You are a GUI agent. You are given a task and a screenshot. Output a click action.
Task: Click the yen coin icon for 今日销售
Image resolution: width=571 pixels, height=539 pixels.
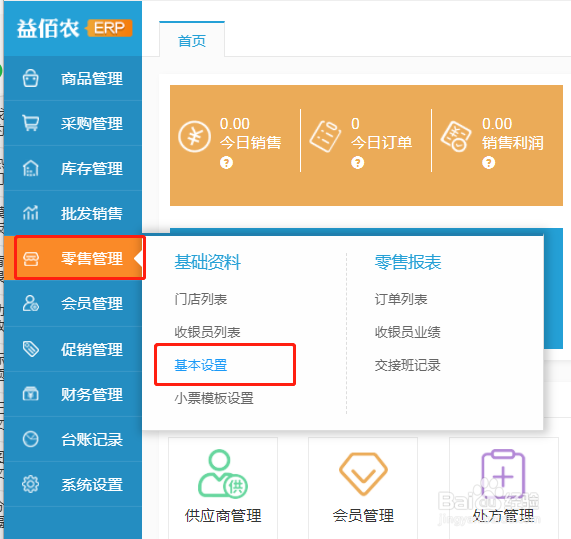(x=194, y=137)
